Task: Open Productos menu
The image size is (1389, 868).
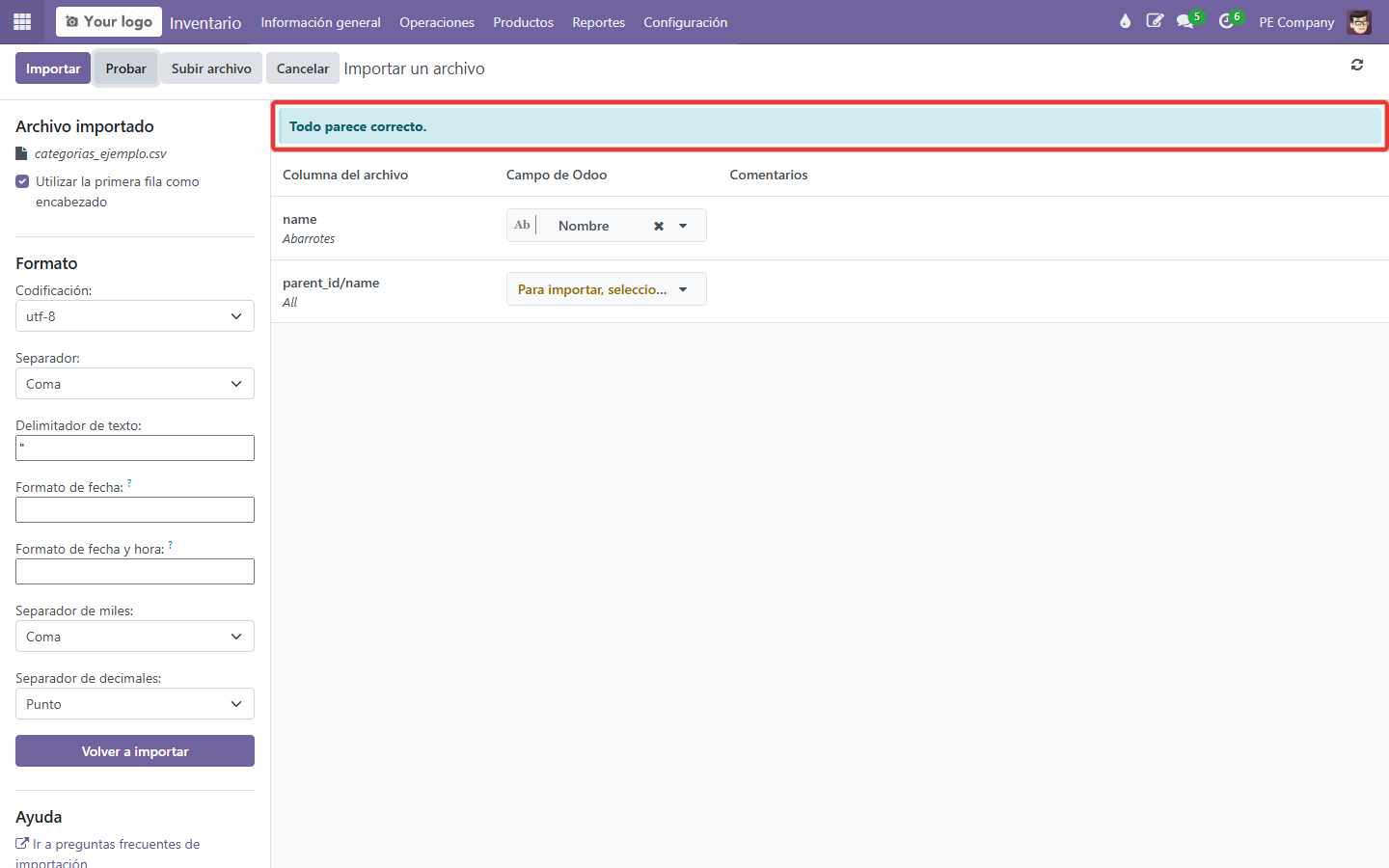Action: pyautogui.click(x=524, y=22)
